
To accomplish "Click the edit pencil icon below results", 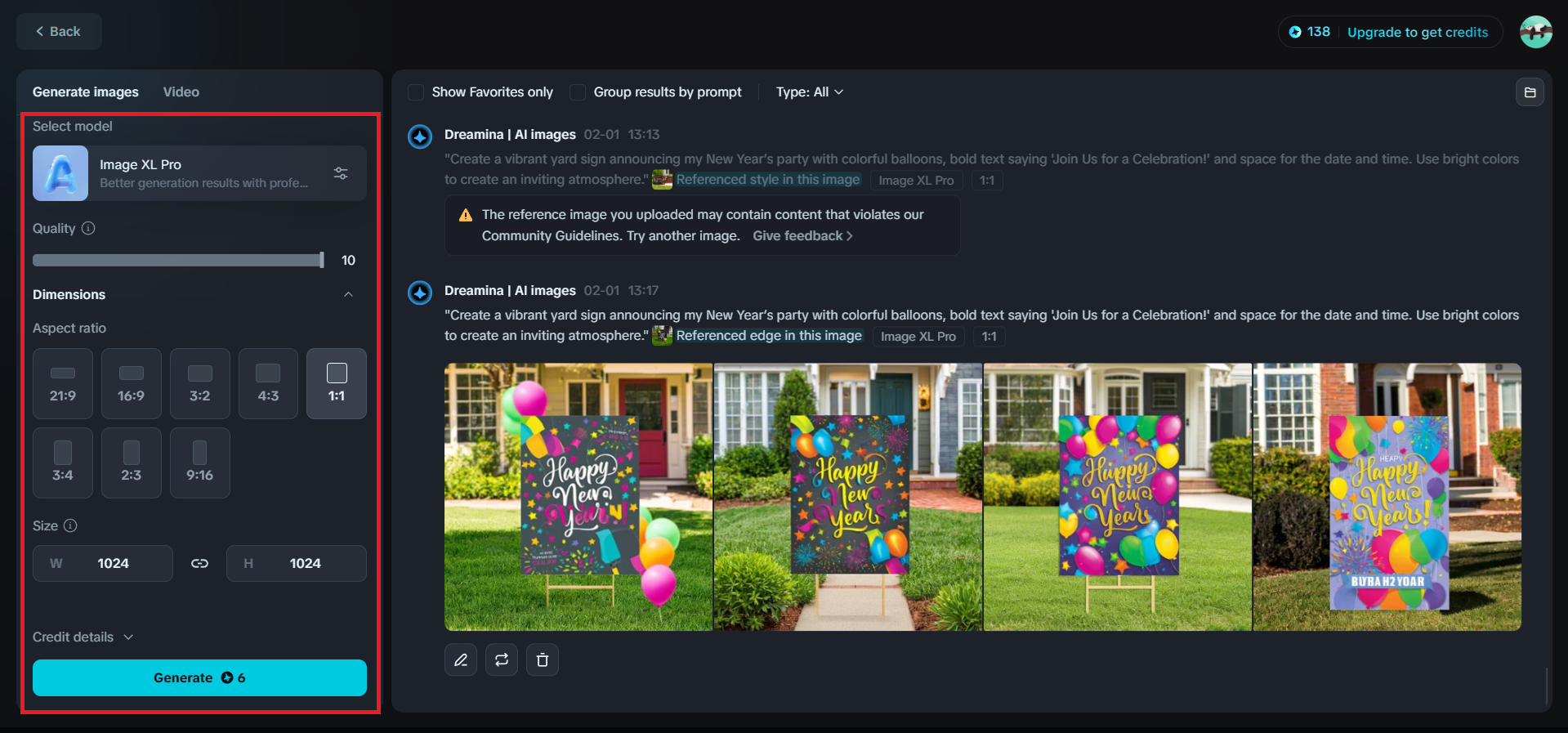I will coord(461,659).
